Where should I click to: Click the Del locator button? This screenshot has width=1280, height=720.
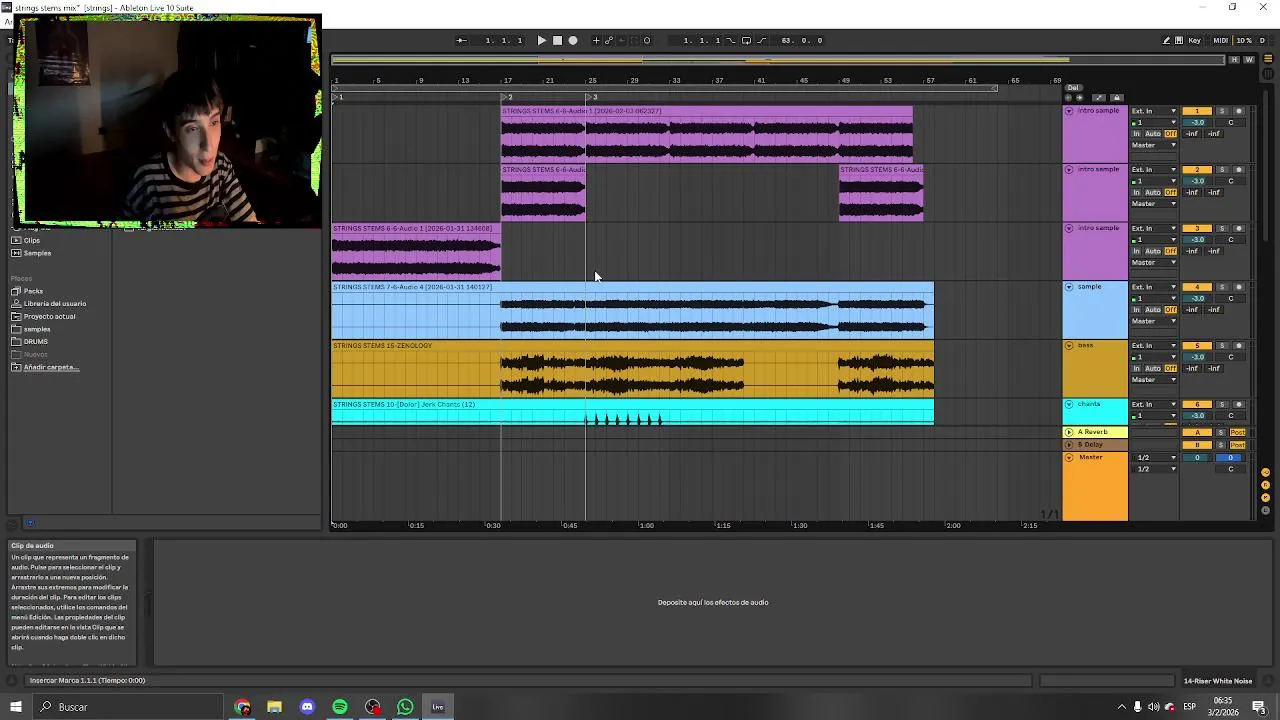[1073, 88]
